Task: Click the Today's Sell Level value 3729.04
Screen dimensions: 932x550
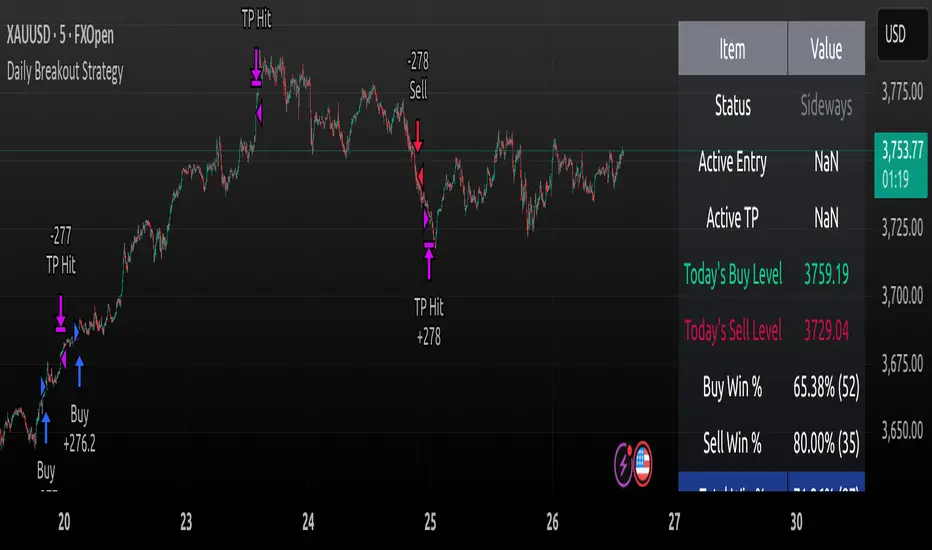Action: [826, 331]
